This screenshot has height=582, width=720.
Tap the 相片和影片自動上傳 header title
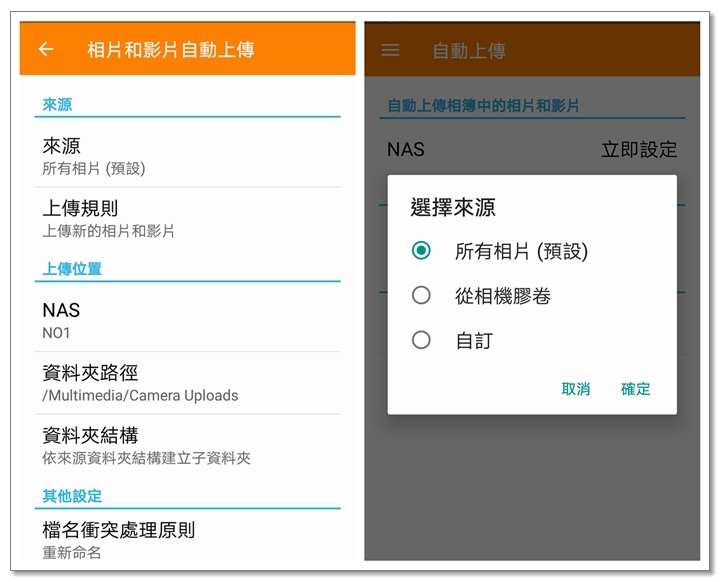pyautogui.click(x=171, y=50)
